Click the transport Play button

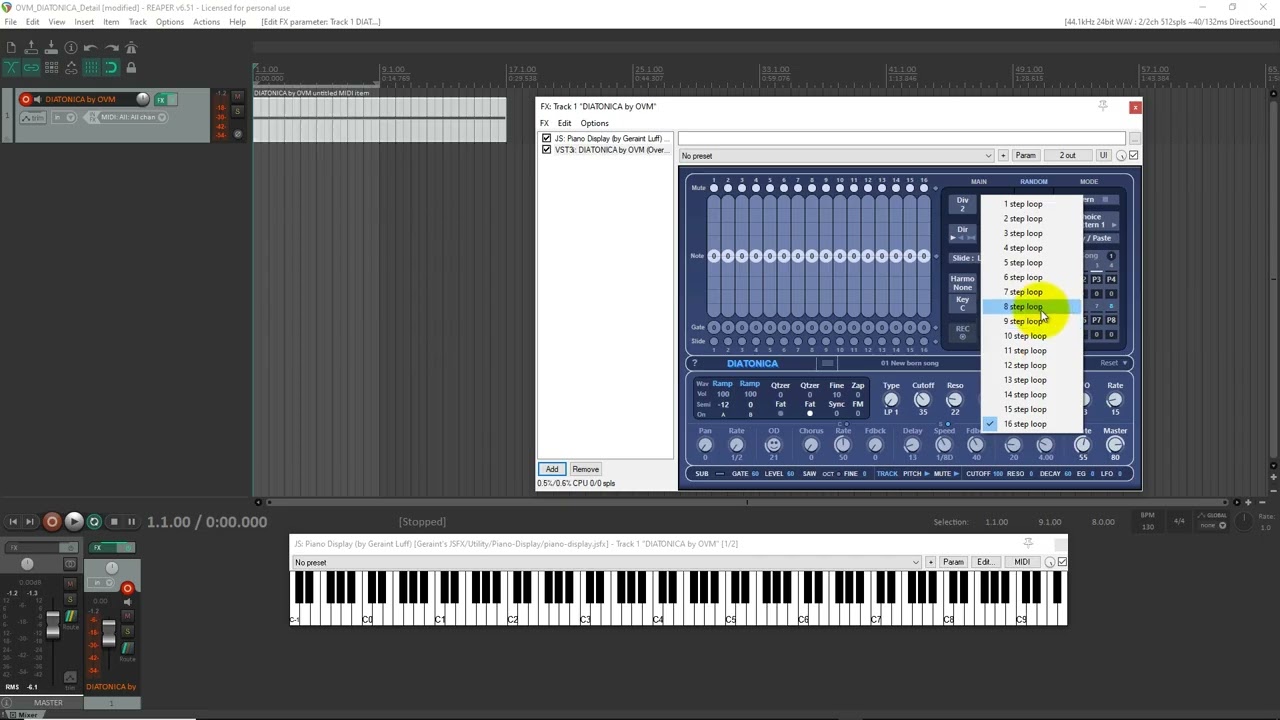click(73, 521)
